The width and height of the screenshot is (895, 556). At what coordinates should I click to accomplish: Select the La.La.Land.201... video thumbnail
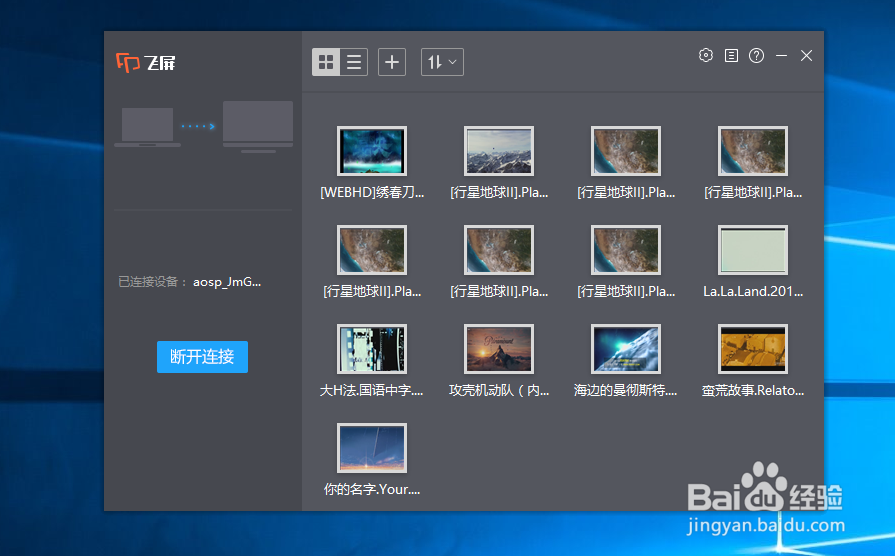tap(753, 250)
